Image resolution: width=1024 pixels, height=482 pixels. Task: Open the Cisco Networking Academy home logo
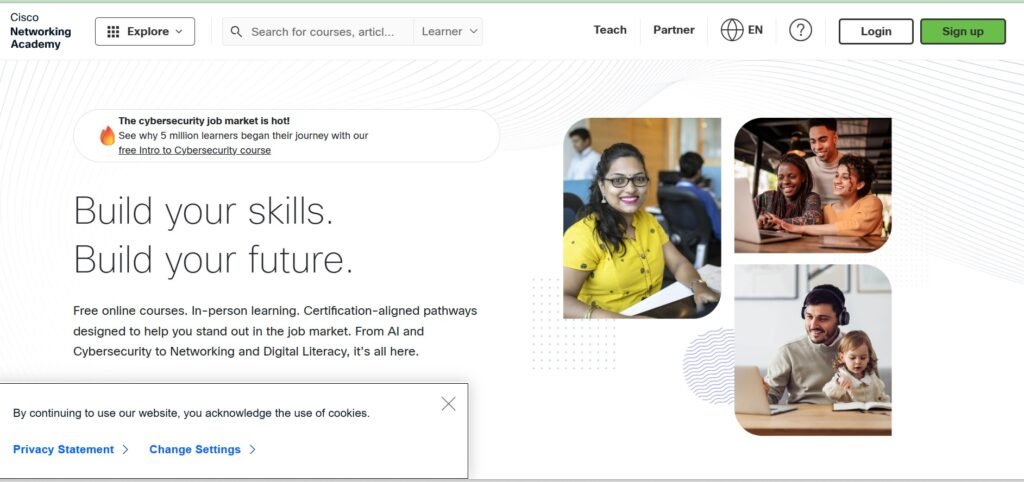[40, 31]
